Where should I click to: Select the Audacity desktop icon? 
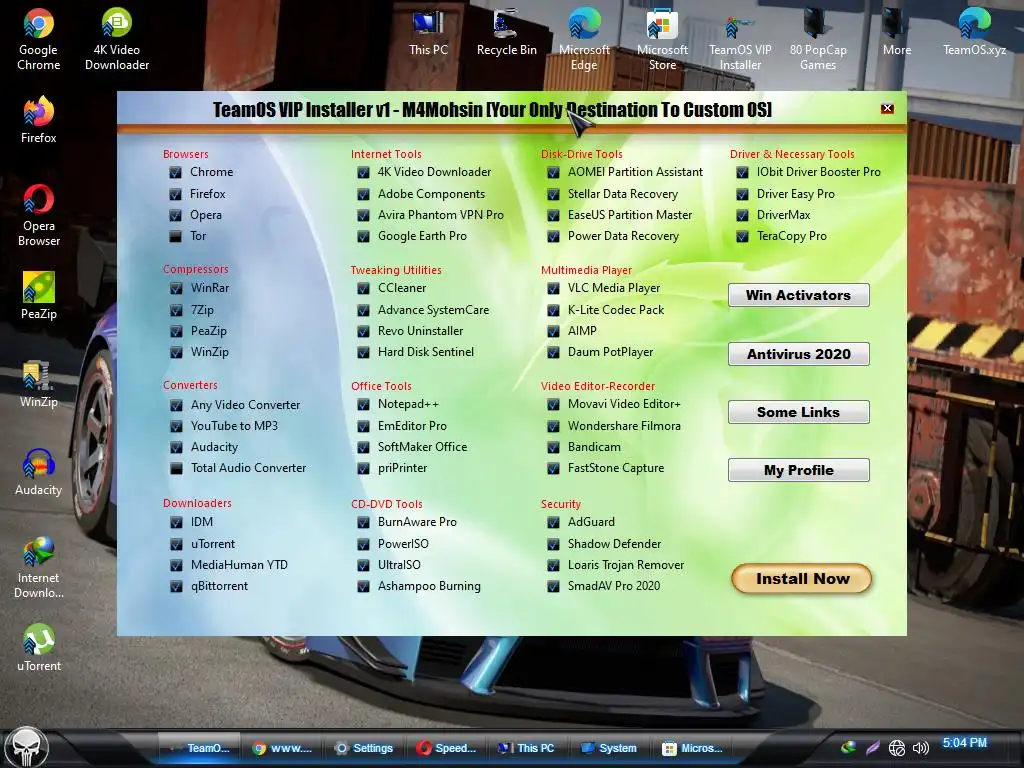(x=39, y=472)
